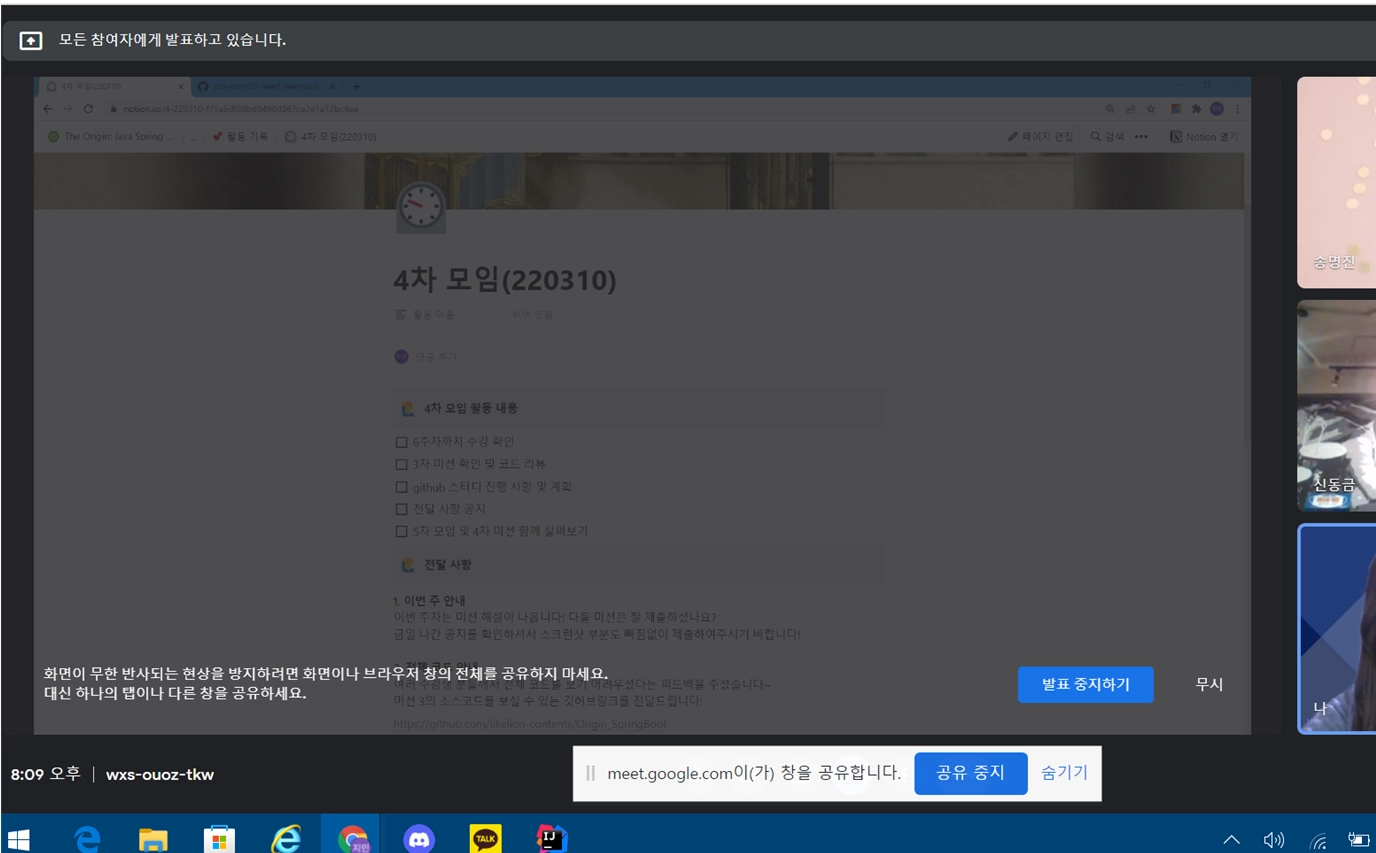The height and width of the screenshot is (853, 1376).
Task: Grab the sharing bar drag handle
Action: tap(590, 773)
